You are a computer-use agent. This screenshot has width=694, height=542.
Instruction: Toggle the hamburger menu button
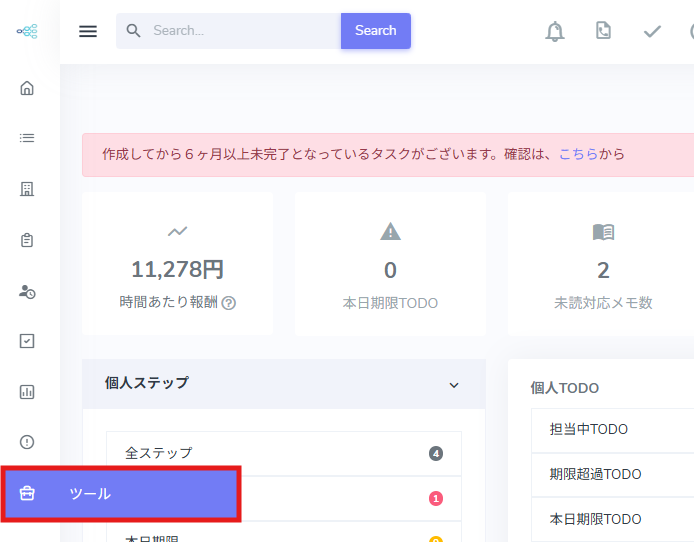(88, 31)
